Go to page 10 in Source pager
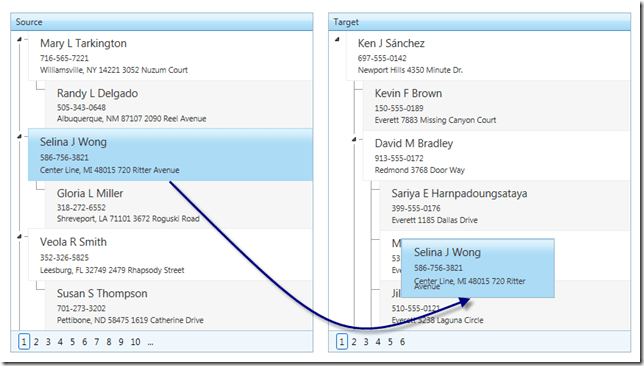The width and height of the screenshot is (644, 366). [136, 342]
